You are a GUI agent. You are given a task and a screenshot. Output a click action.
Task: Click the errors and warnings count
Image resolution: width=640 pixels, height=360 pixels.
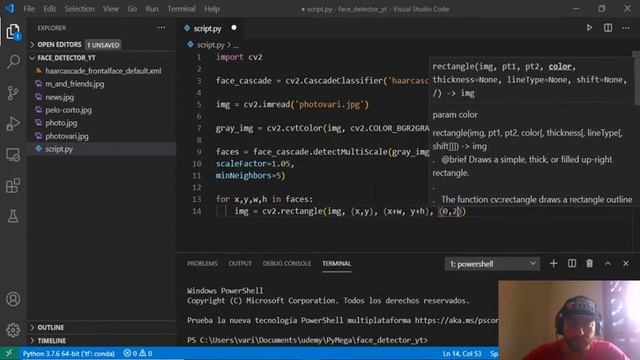point(138,353)
